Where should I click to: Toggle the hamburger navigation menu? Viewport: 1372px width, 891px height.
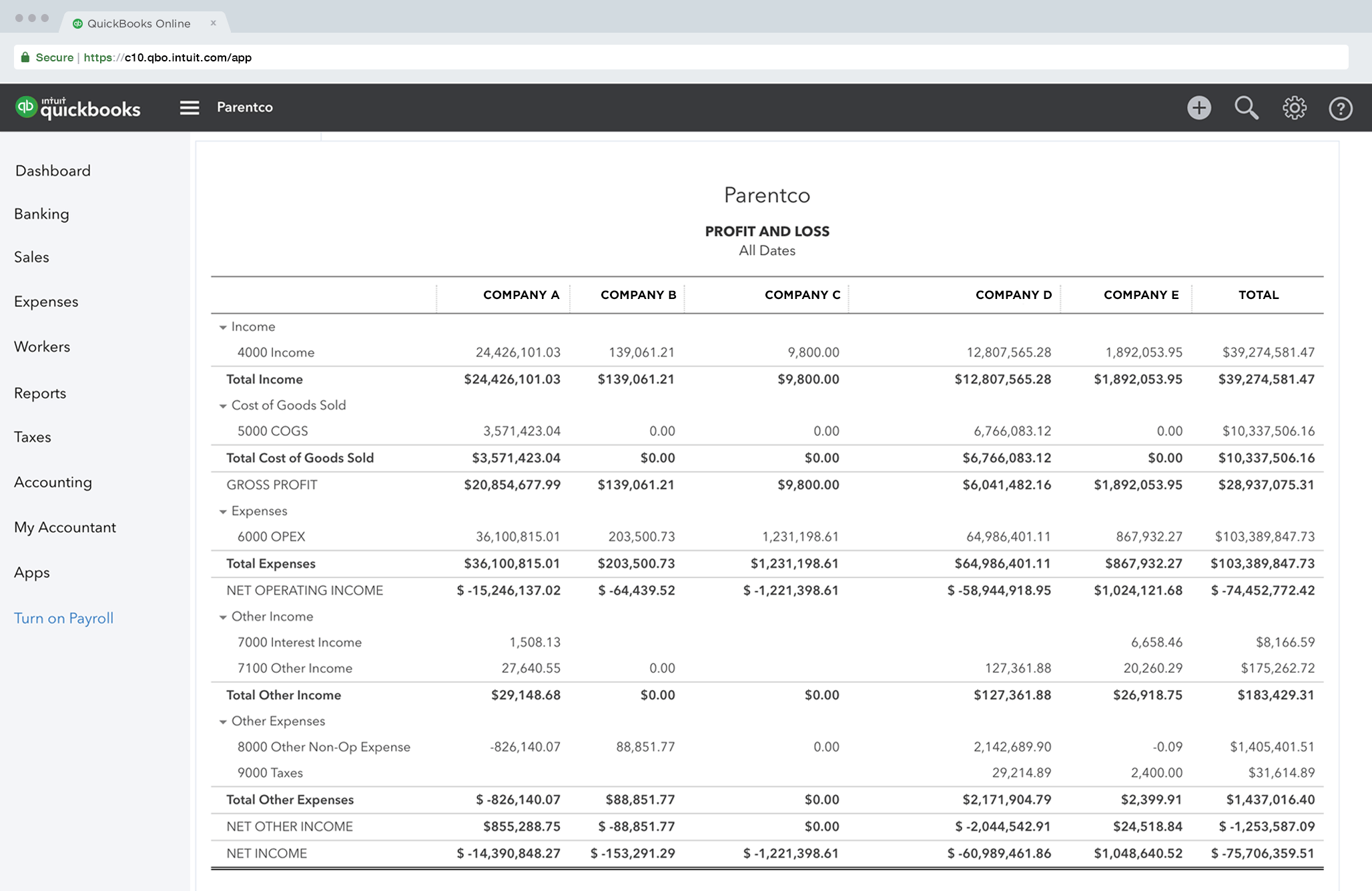[x=190, y=107]
